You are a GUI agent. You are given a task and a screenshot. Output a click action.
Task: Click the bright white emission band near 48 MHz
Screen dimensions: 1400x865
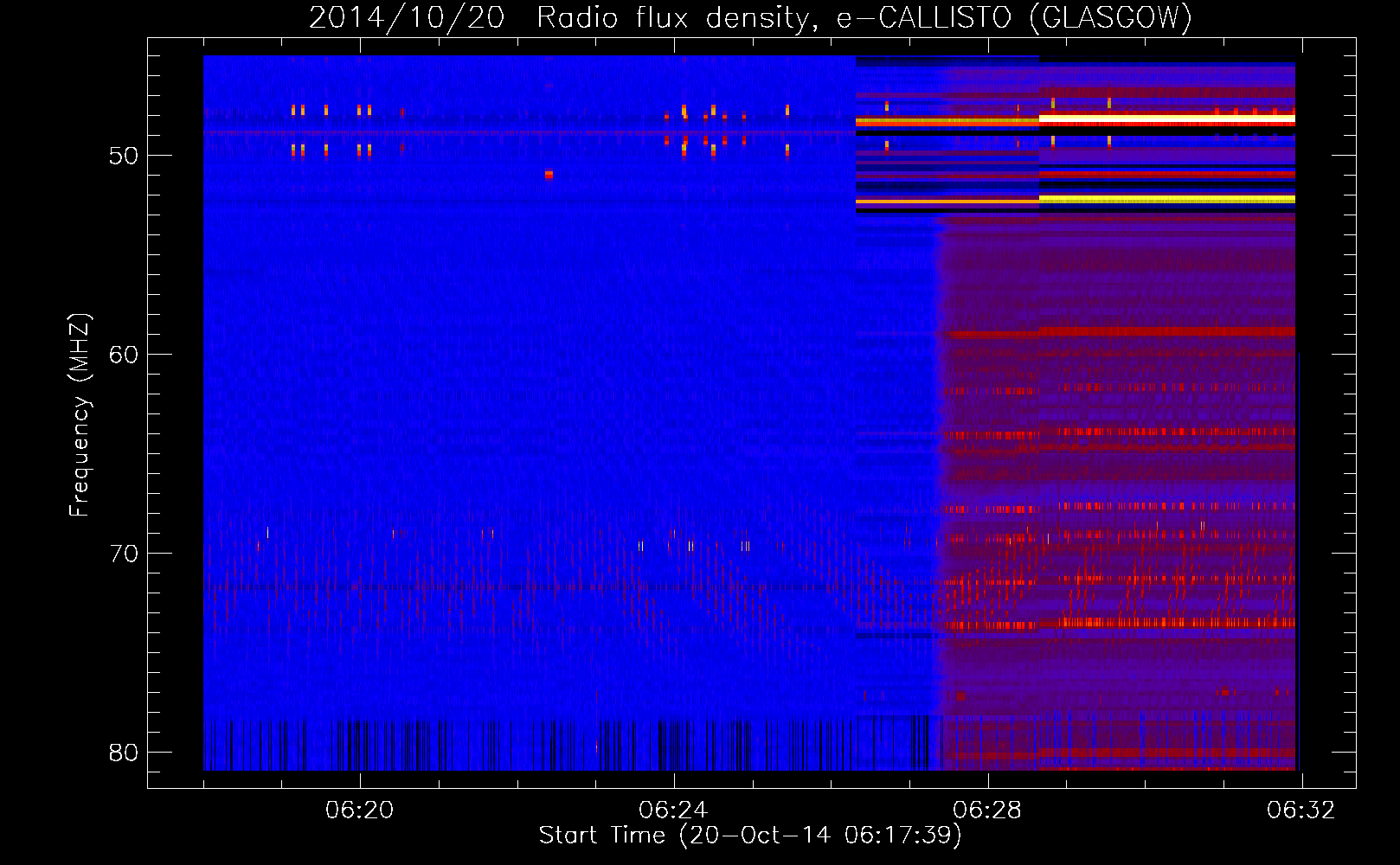[x=1166, y=119]
